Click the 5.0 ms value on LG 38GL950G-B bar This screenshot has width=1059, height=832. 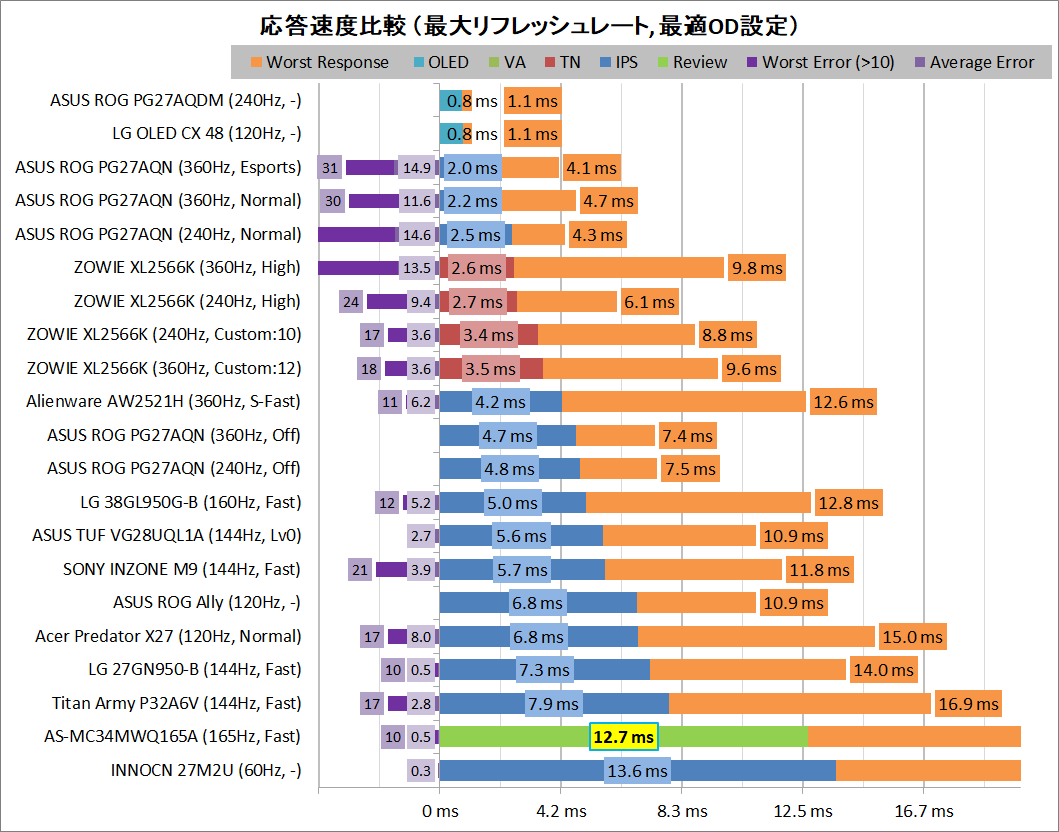(x=513, y=502)
